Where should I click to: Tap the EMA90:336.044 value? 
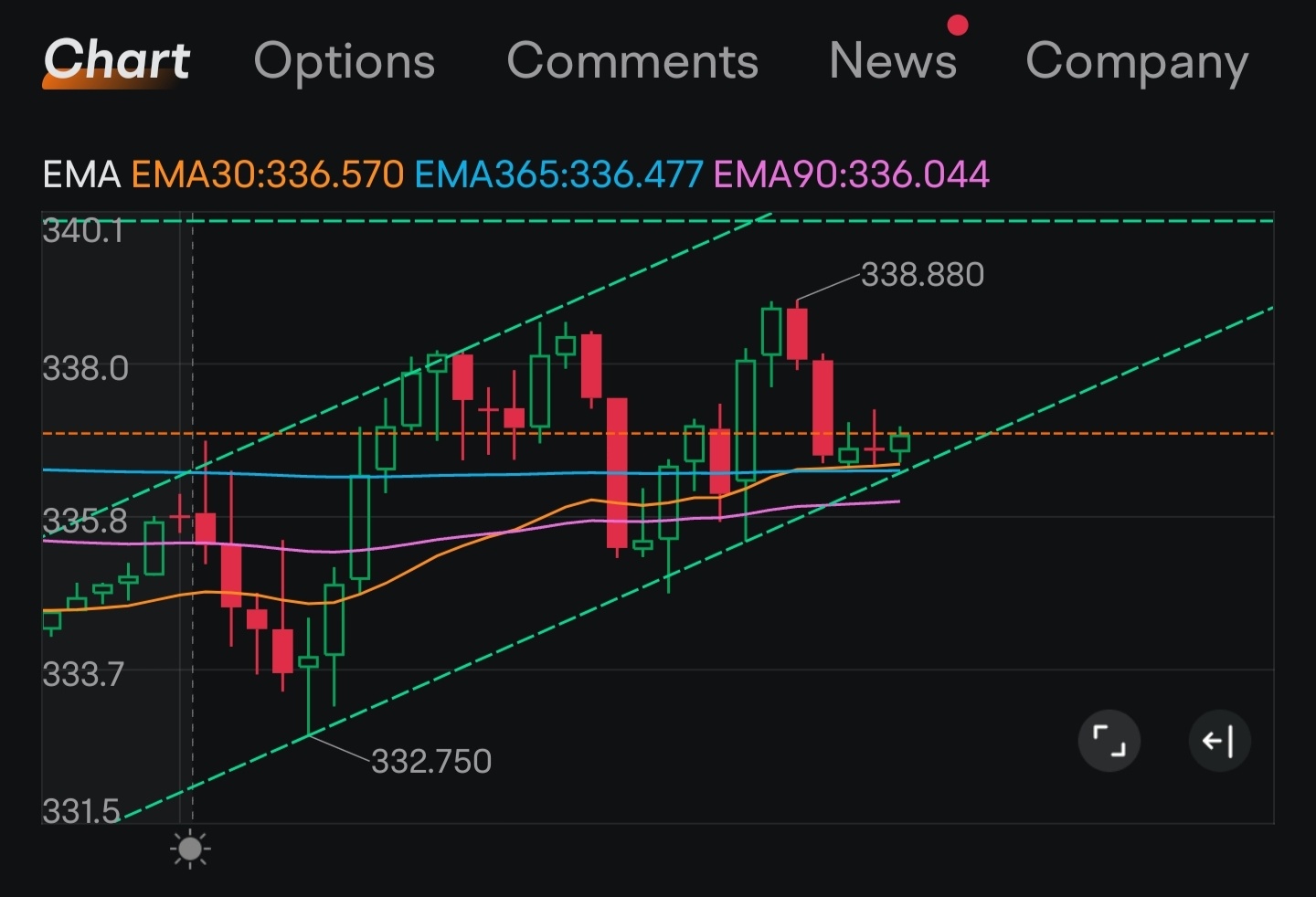pyautogui.click(x=851, y=174)
